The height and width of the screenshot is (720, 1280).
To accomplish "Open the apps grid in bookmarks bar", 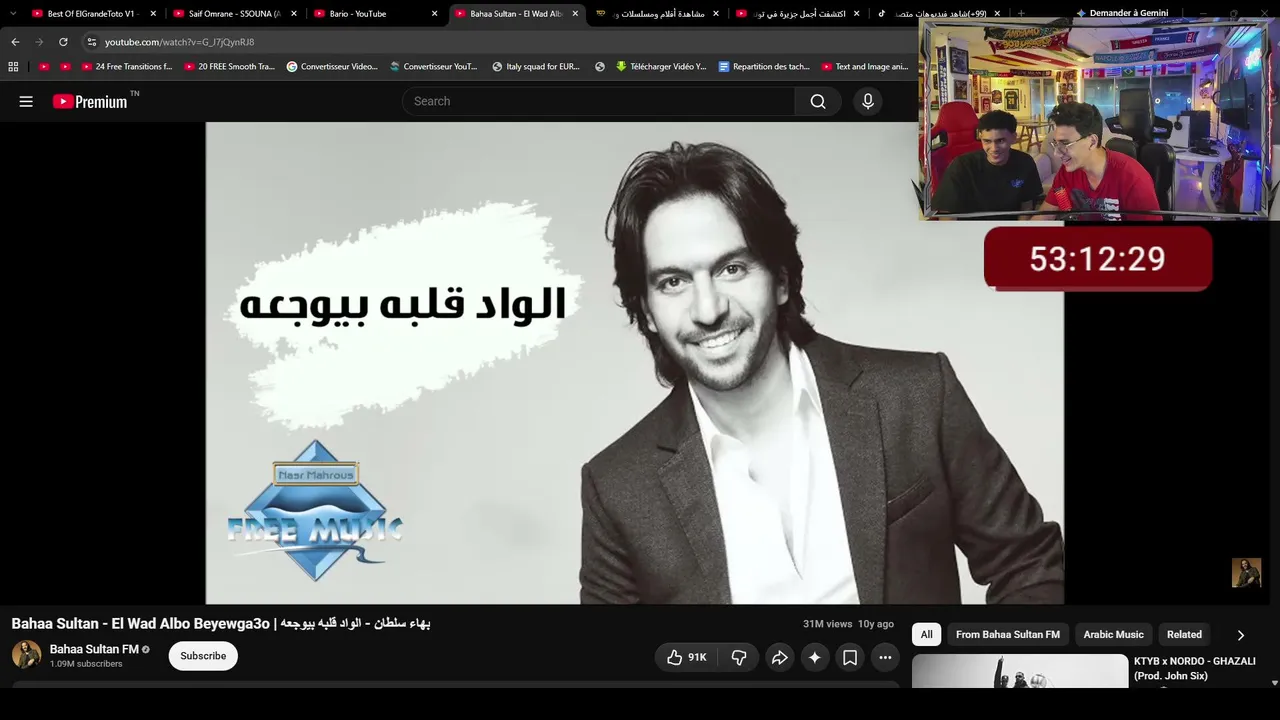I will (13, 67).
